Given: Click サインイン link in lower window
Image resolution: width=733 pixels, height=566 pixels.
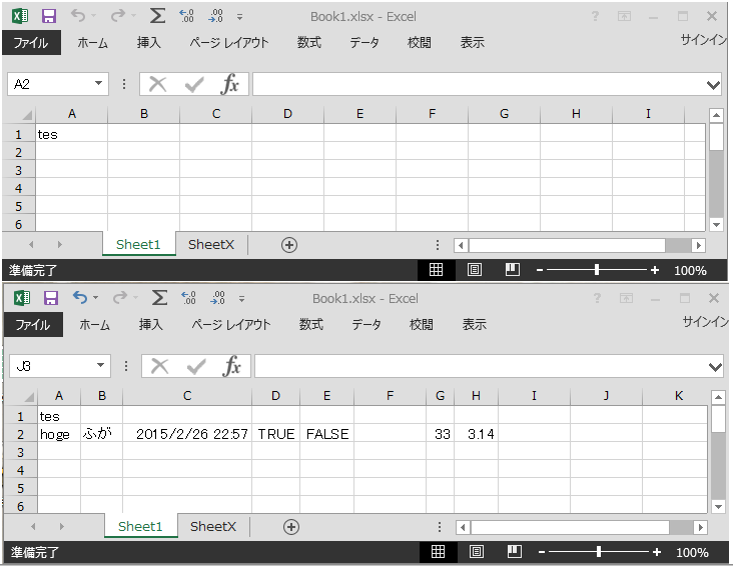Looking at the screenshot, I should point(705,322).
